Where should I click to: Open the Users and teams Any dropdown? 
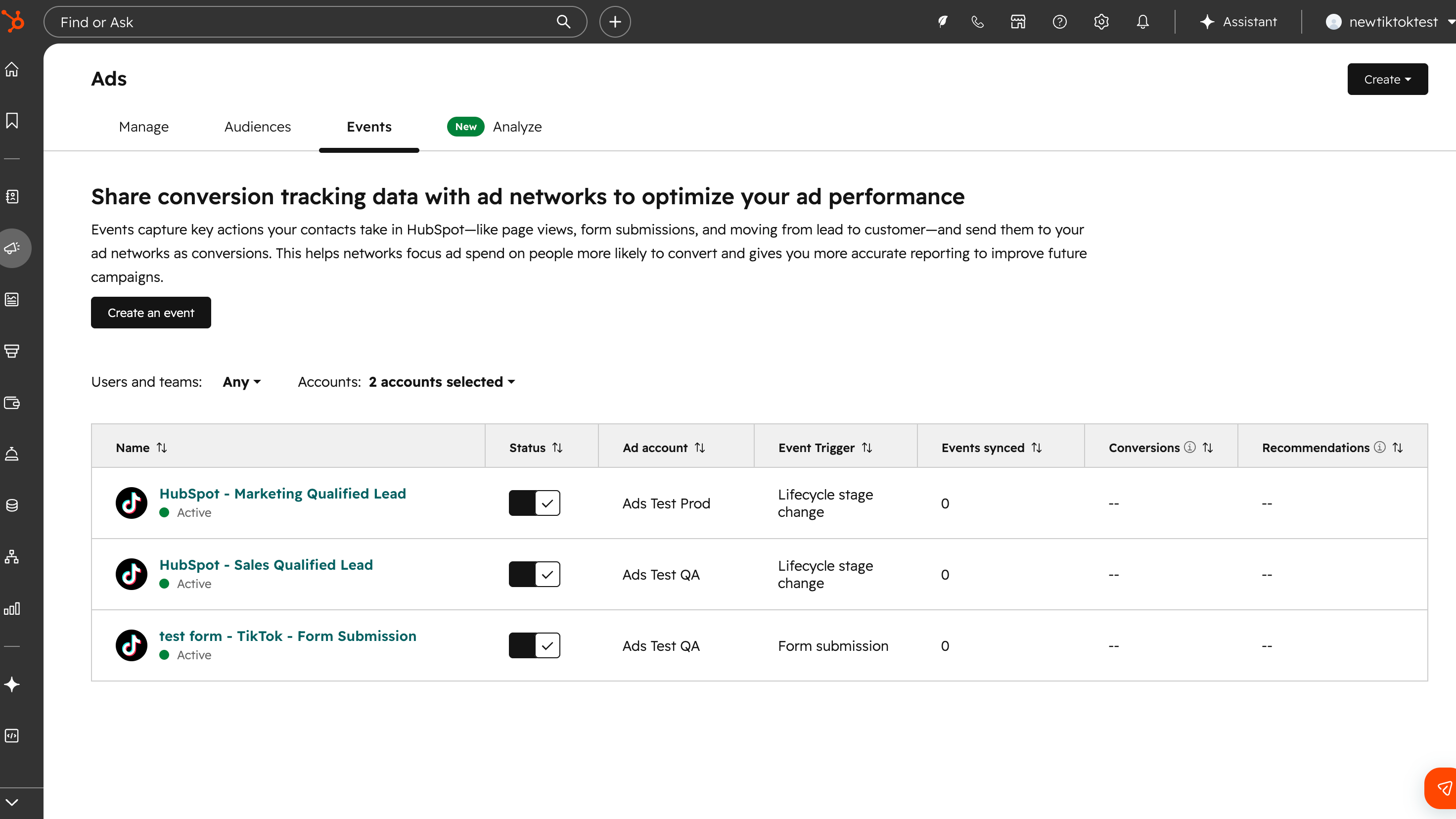(241, 381)
